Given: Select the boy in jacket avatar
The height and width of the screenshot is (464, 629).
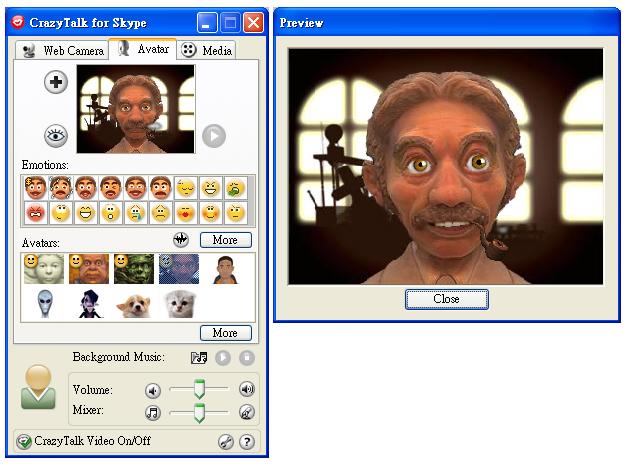Looking at the screenshot, I should [x=225, y=269].
